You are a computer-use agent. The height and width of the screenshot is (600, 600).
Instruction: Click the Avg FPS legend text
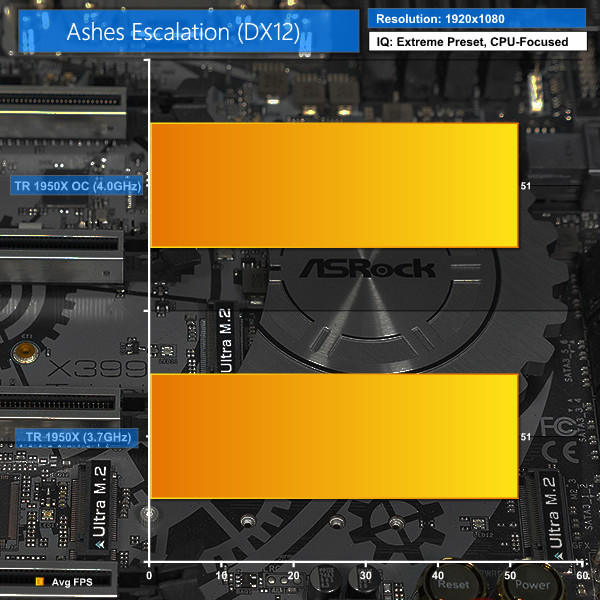72,582
